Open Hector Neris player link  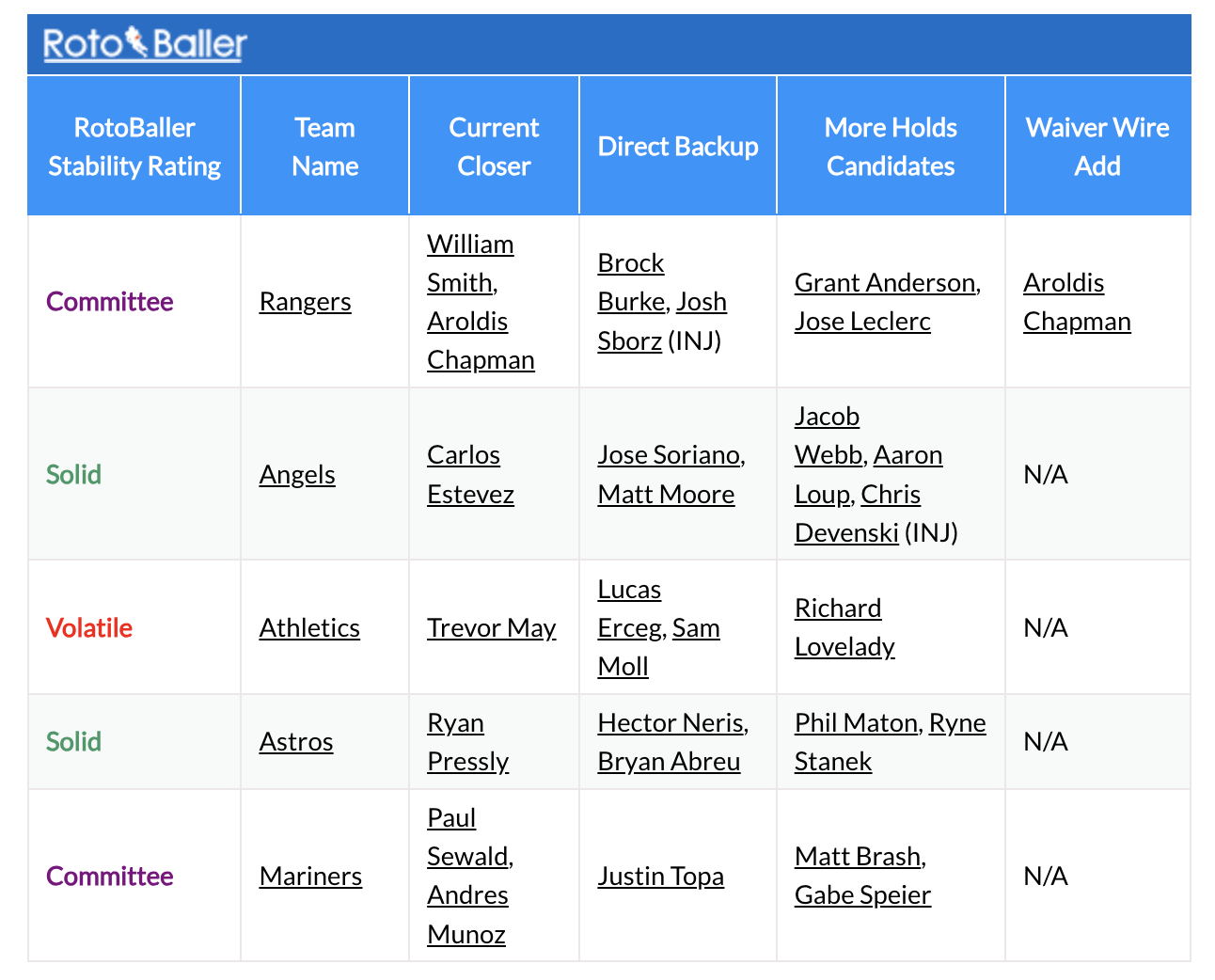671,723
